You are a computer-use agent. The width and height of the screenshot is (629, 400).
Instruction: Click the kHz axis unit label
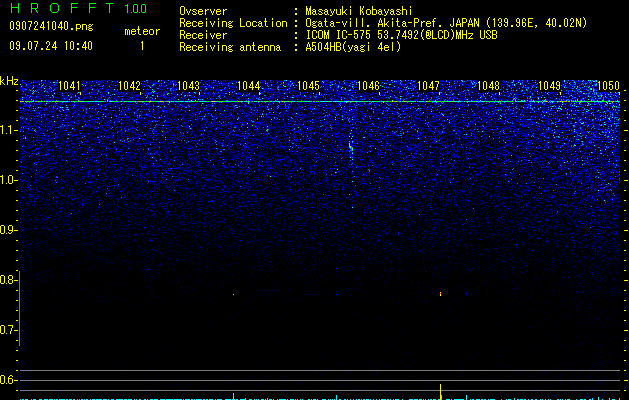(9, 81)
